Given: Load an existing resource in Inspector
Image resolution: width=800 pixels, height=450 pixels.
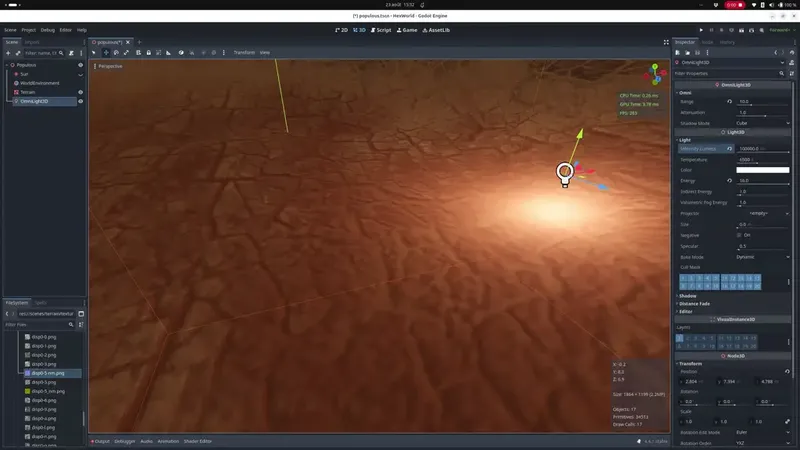Looking at the screenshot, I should click(x=687, y=53).
